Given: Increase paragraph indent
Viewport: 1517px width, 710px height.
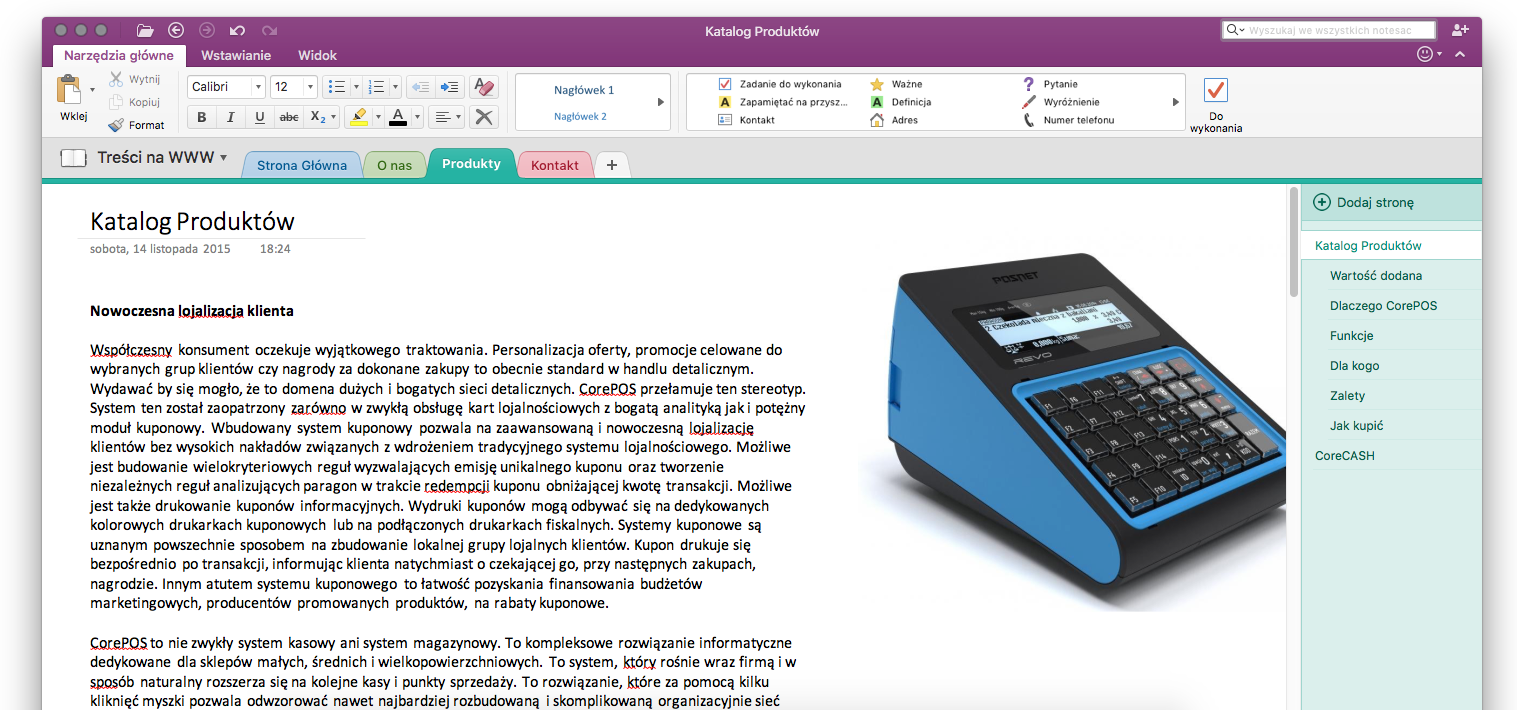Looking at the screenshot, I should click(x=450, y=87).
